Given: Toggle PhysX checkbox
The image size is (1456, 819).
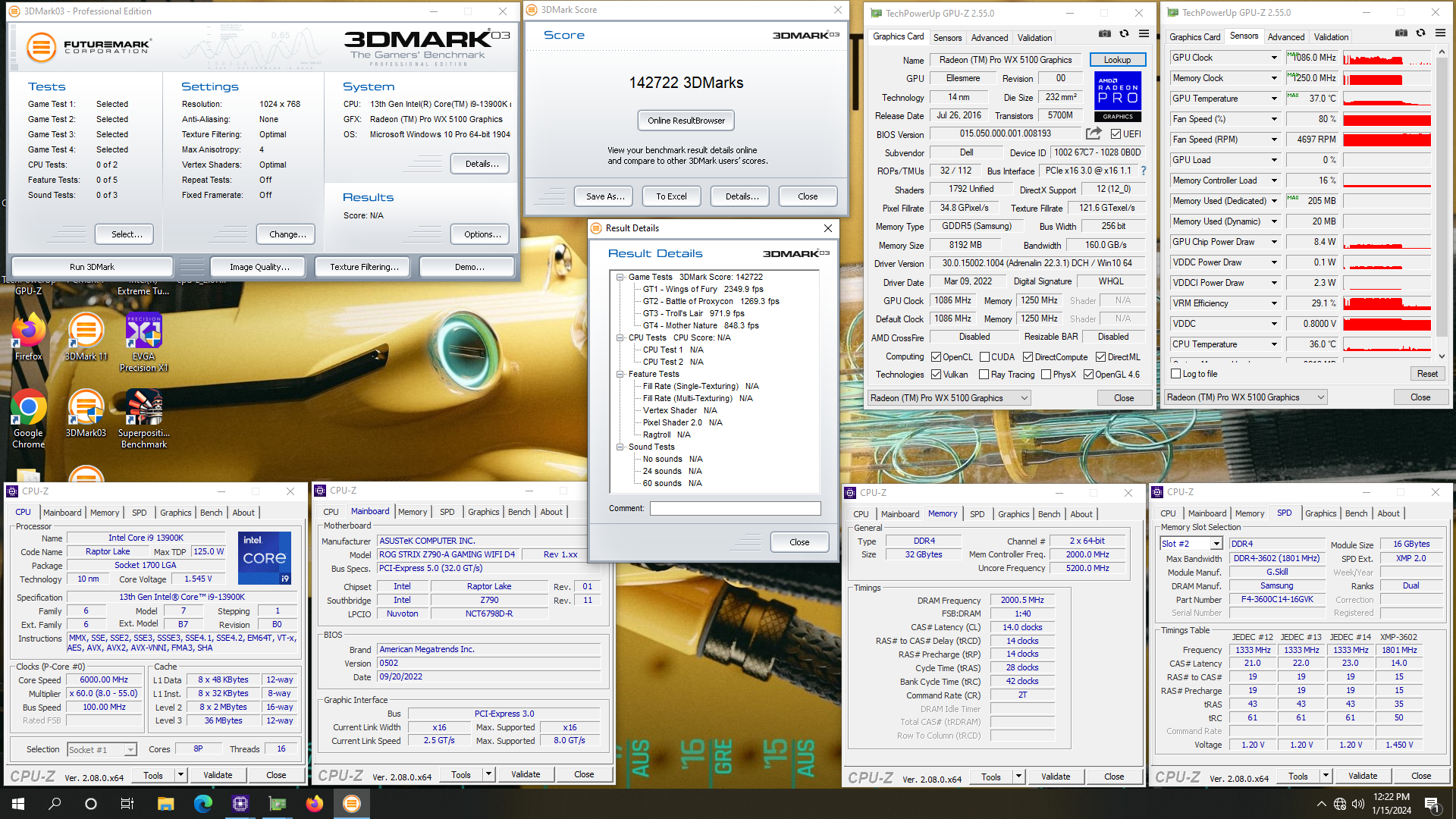Looking at the screenshot, I should pos(1046,375).
